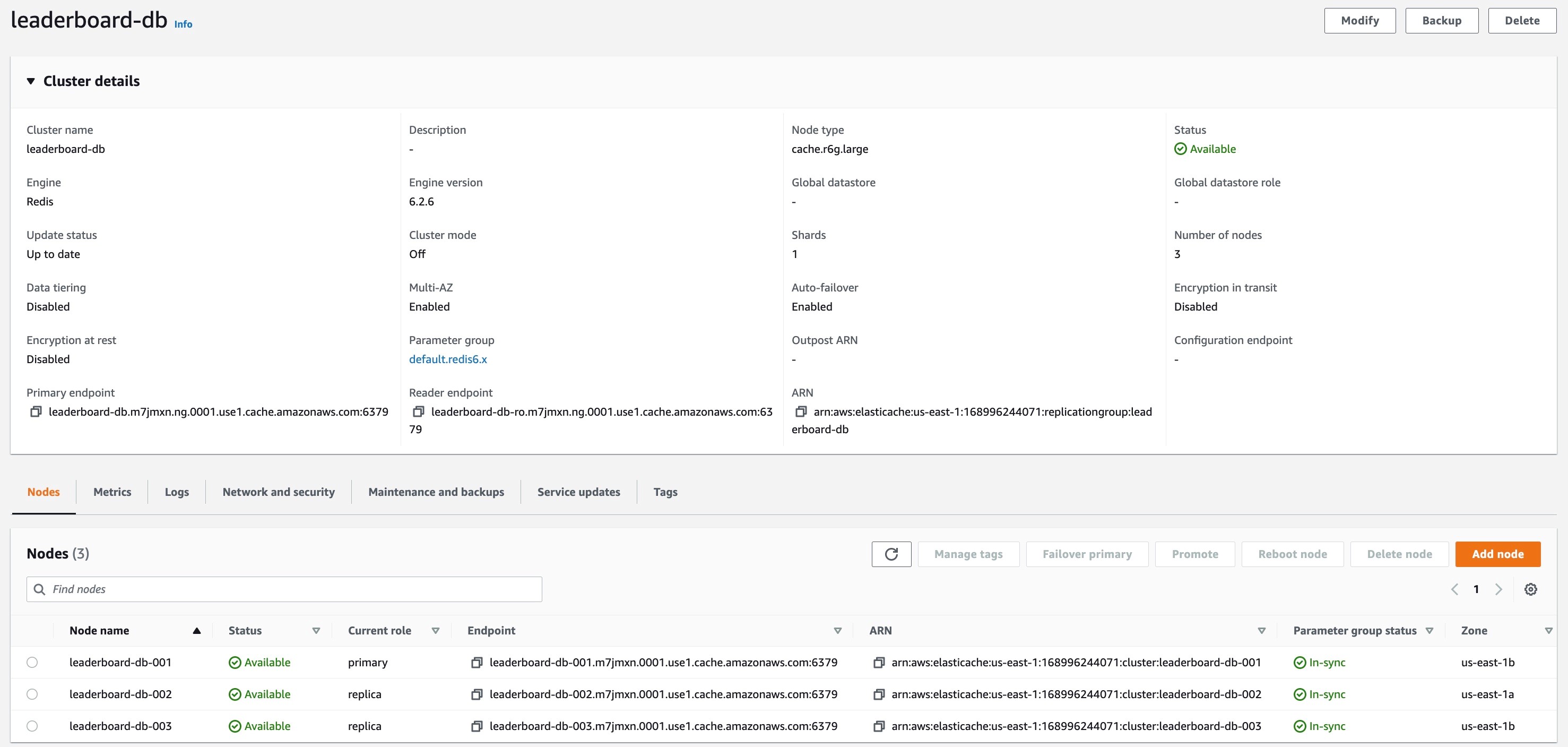Open the default.redis6.x parameter group link

pos(448,359)
